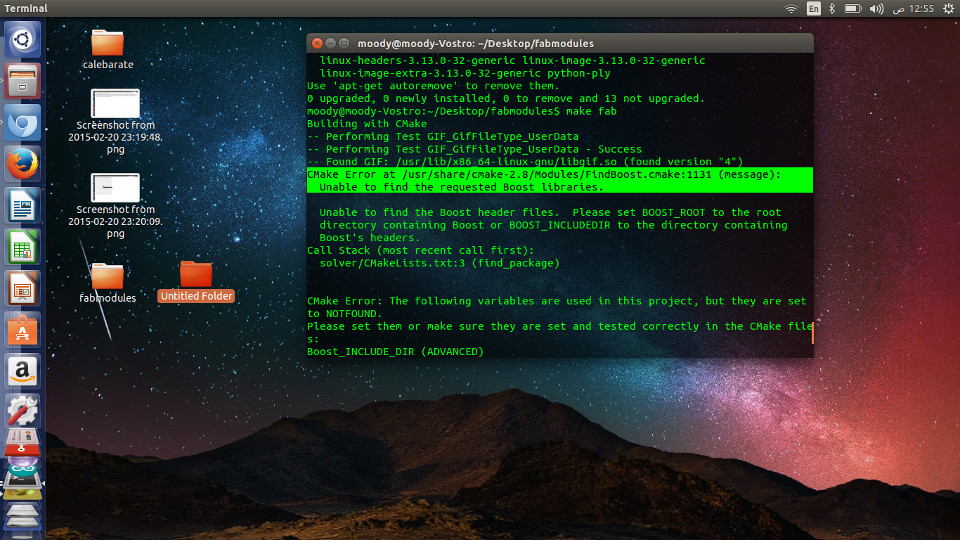Screen dimensions: 960x540
Task: Launch Firefox from the launcher
Action: [23, 163]
